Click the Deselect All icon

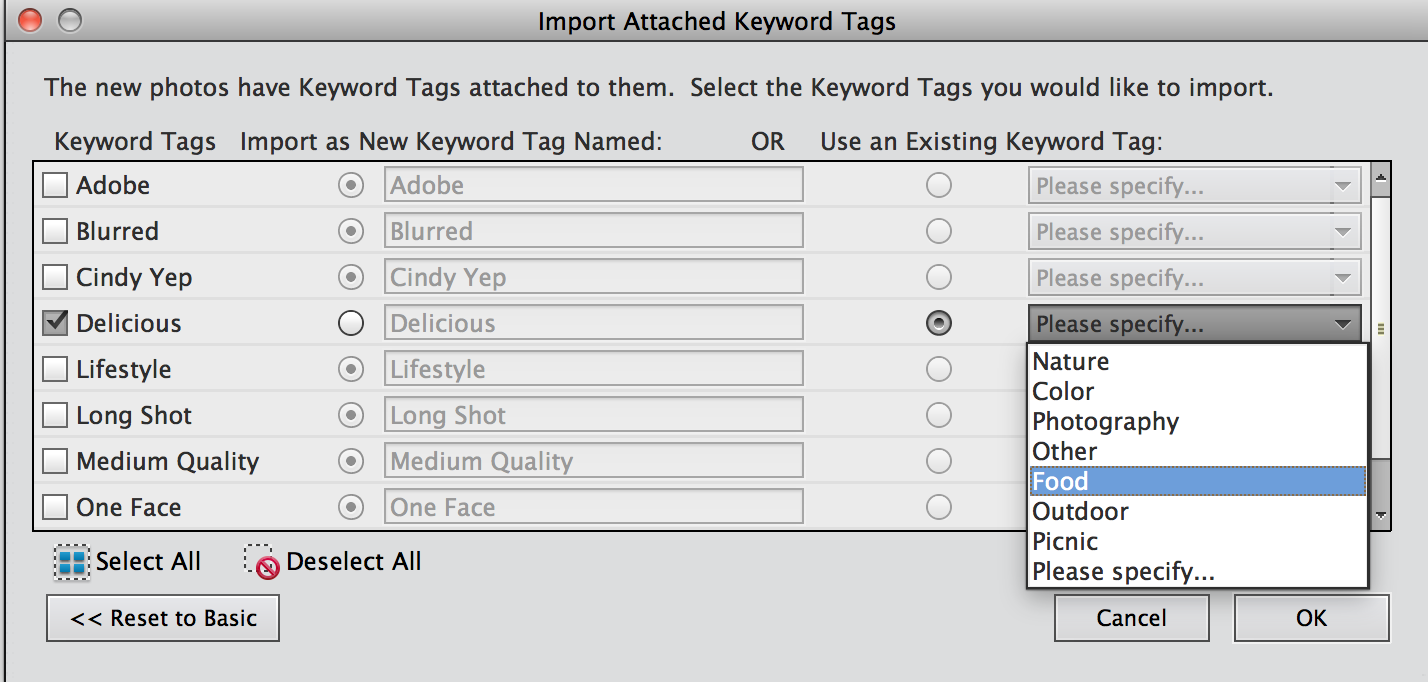263,562
